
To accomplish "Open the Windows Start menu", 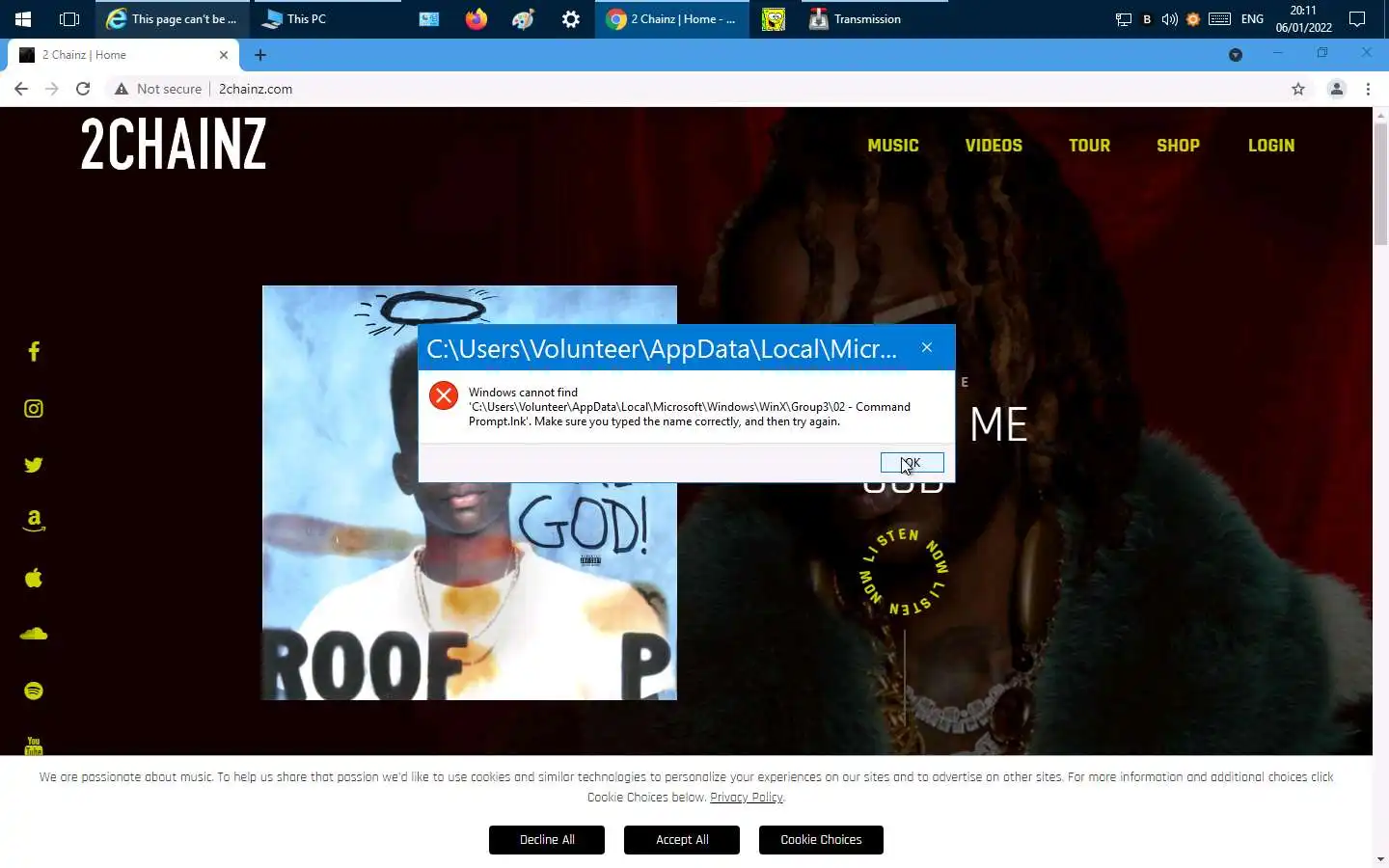I will (23, 19).
